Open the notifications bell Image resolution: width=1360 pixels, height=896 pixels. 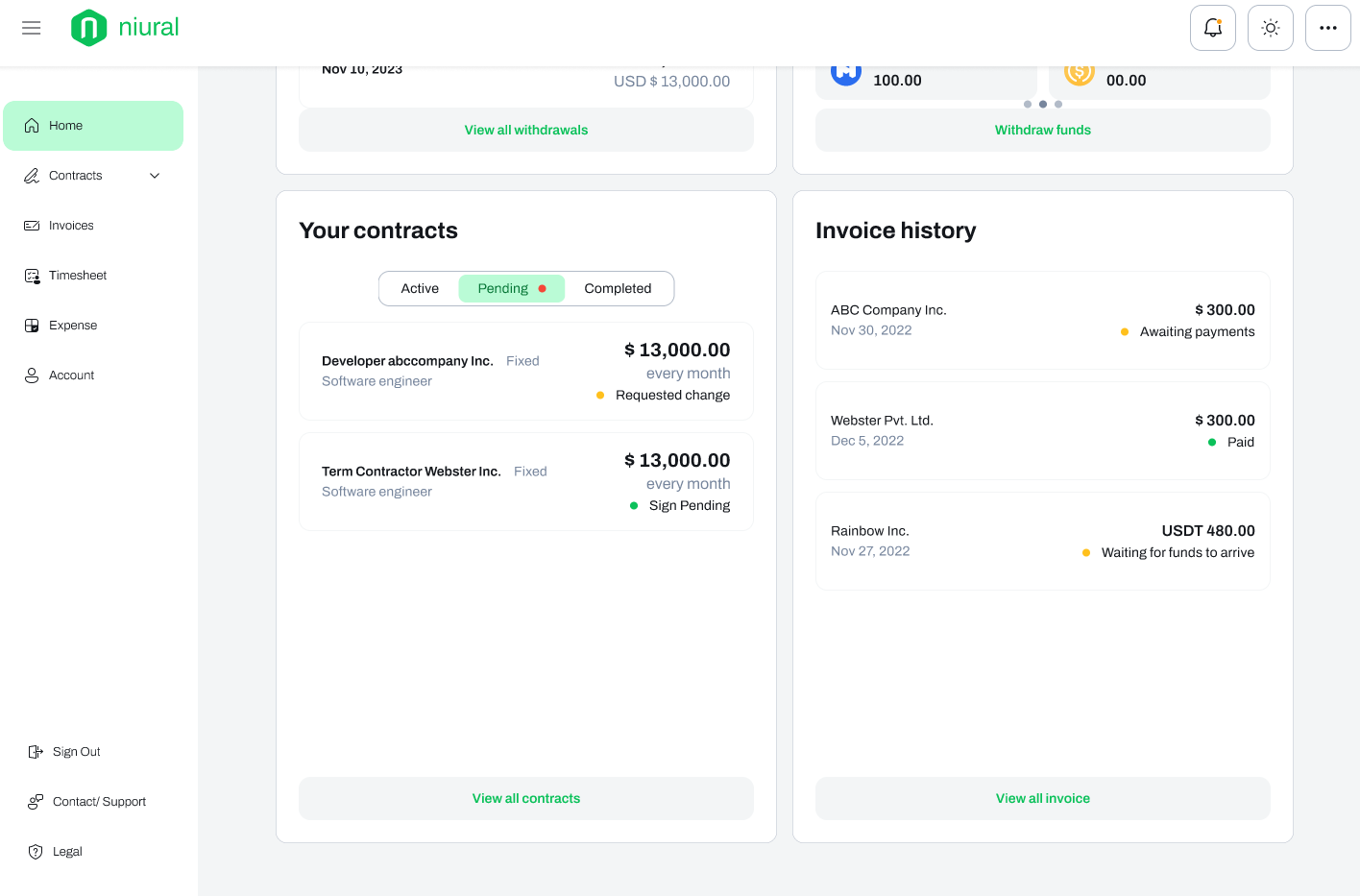[1212, 28]
